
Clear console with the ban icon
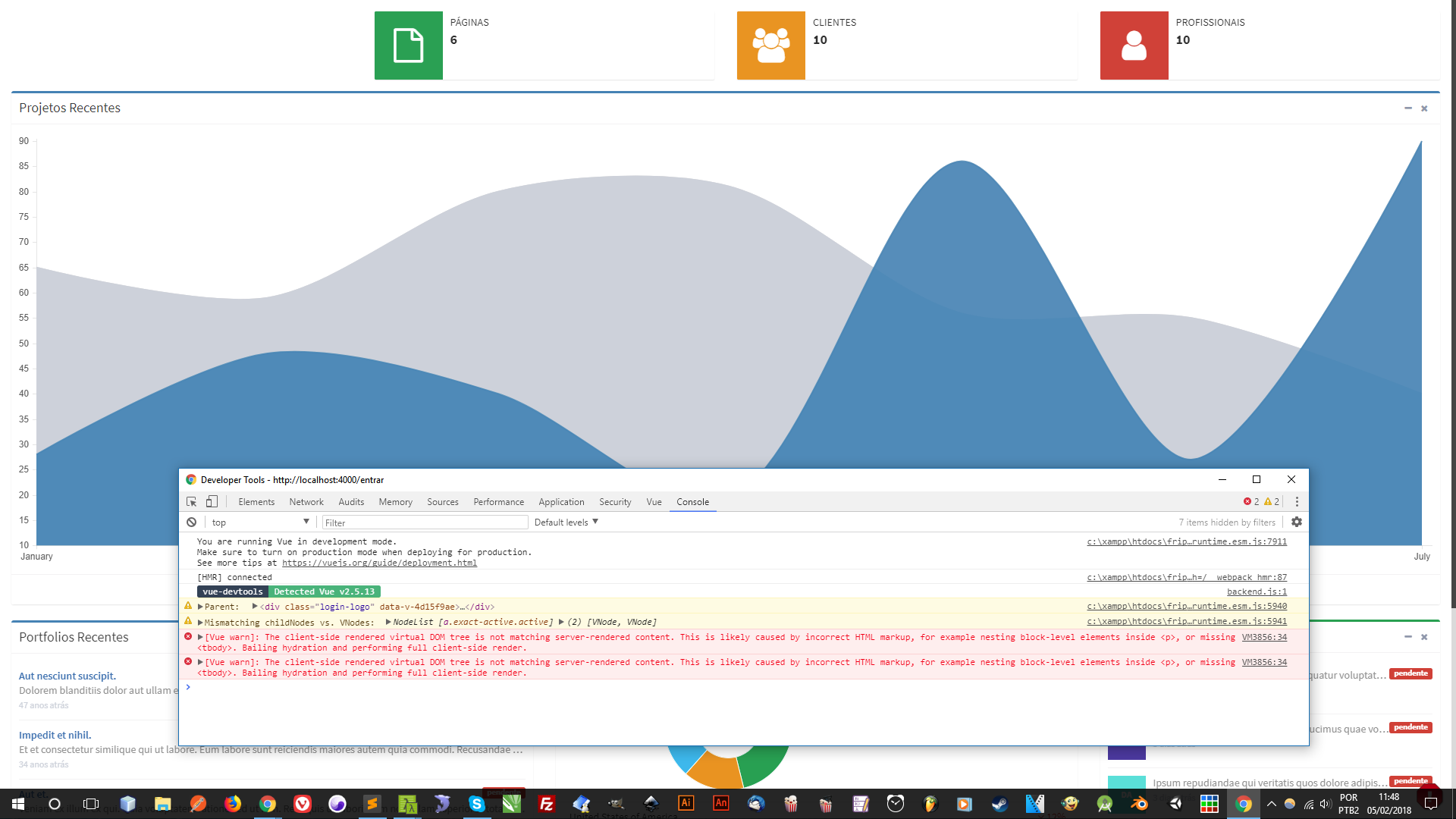[192, 522]
